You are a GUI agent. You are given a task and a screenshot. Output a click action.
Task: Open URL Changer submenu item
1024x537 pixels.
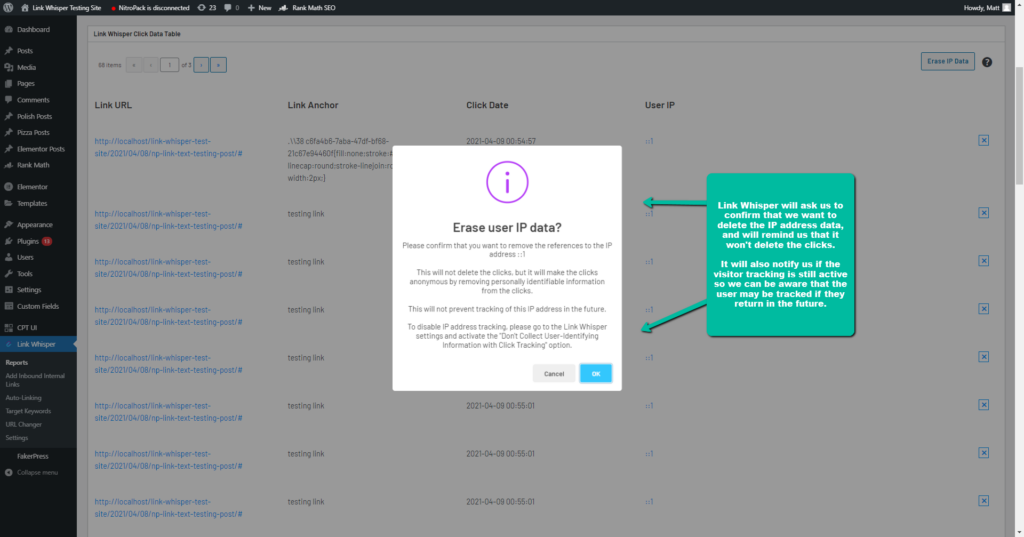(24, 425)
